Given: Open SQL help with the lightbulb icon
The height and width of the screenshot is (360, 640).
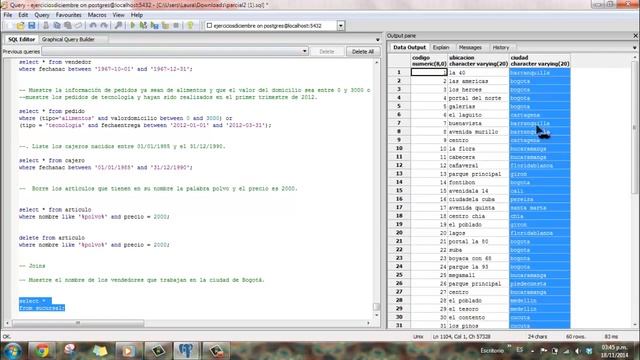Looking at the screenshot, I should pos(190,25).
